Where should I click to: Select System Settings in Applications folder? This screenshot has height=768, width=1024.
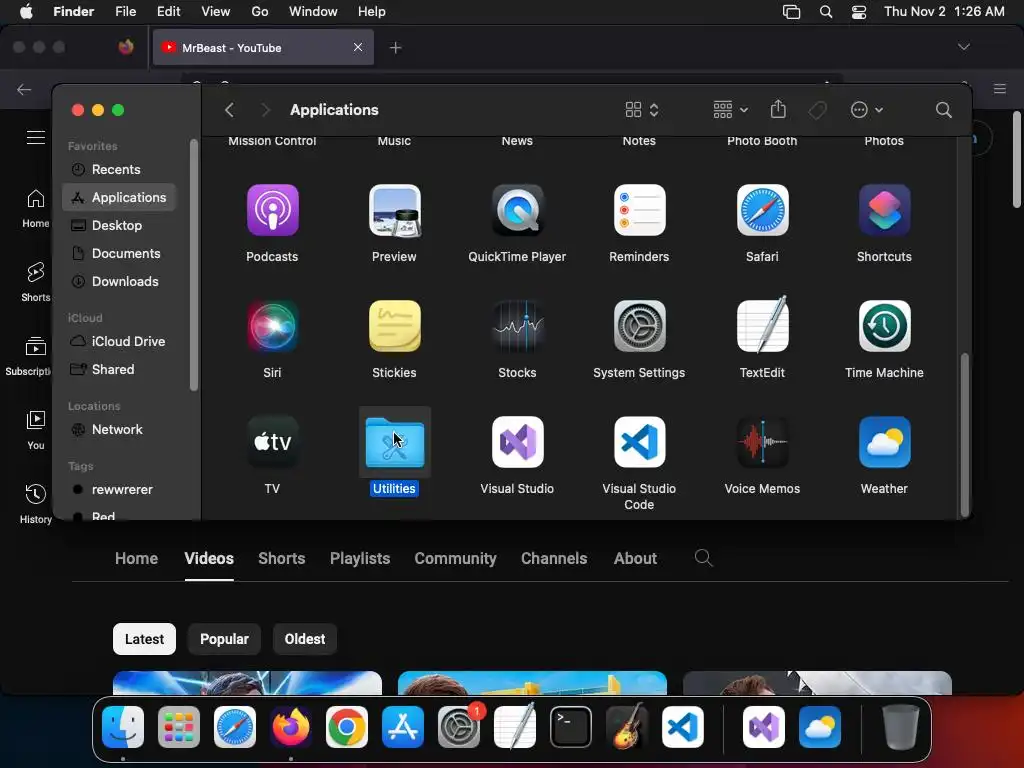[639, 326]
